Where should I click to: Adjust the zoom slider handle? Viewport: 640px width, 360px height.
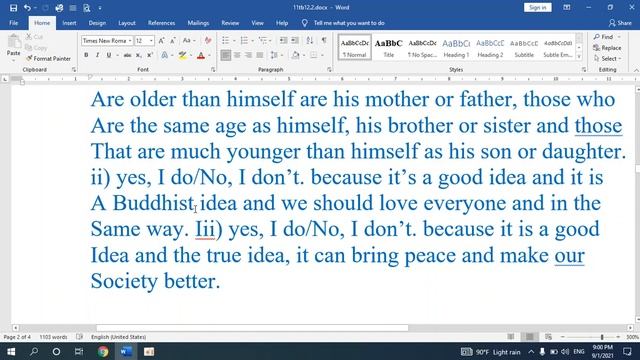[x=602, y=337]
